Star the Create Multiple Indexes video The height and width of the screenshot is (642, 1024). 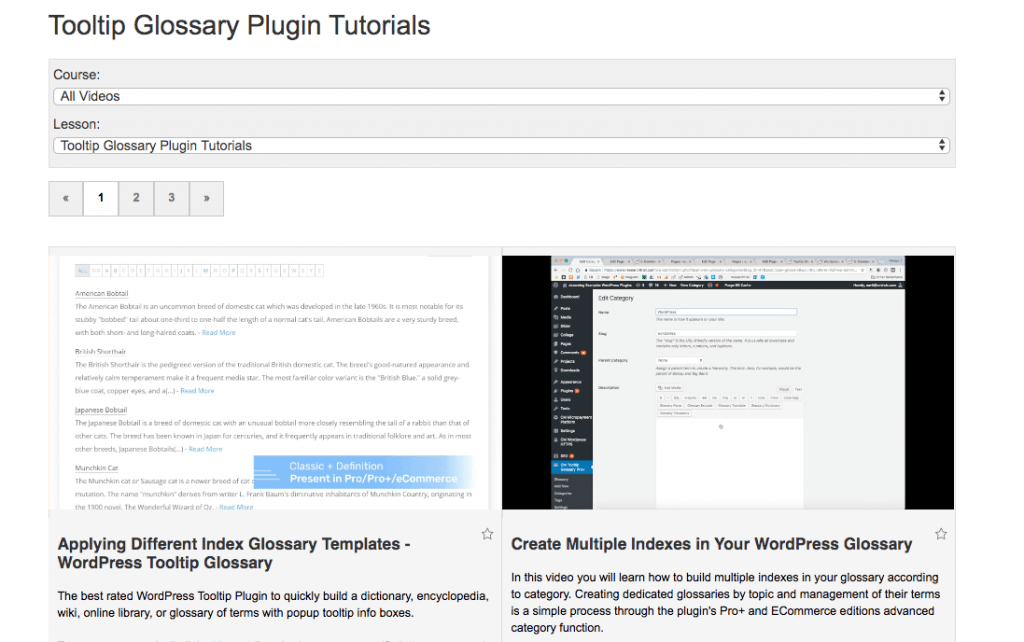click(x=941, y=534)
